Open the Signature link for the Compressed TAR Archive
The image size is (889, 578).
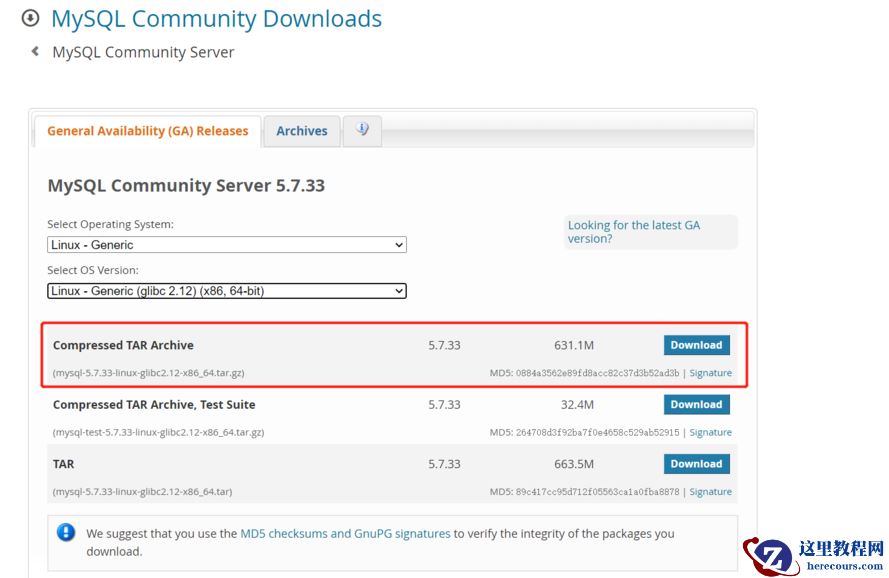coord(711,372)
